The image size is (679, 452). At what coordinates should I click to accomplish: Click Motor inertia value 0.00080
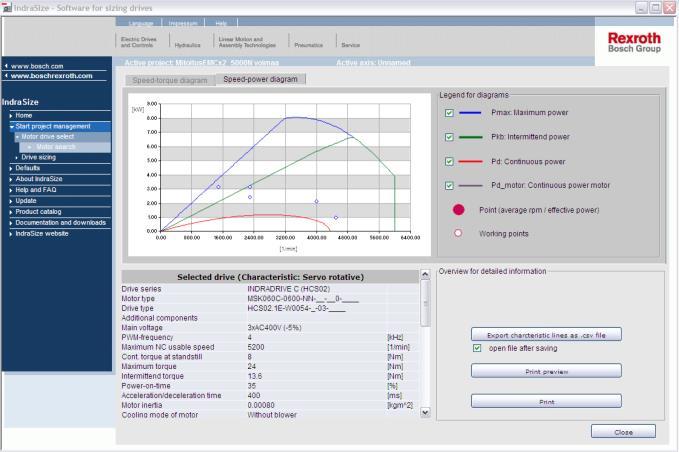(261, 406)
